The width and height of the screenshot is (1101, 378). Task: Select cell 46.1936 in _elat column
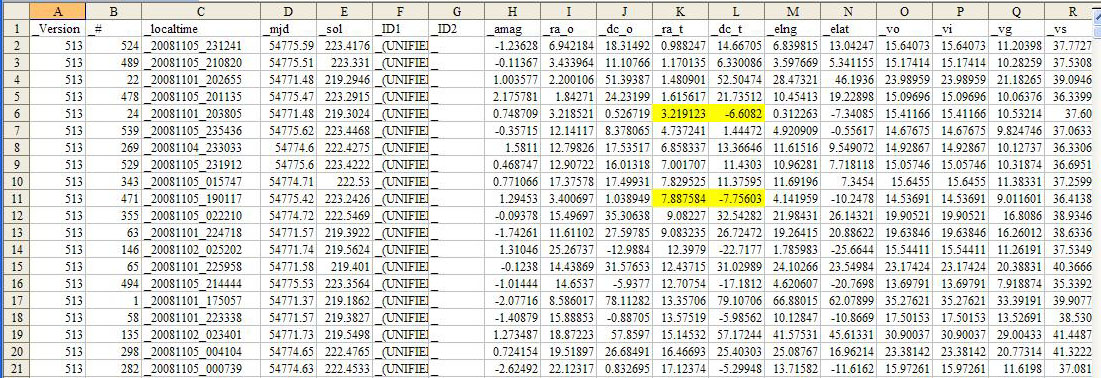pos(849,81)
